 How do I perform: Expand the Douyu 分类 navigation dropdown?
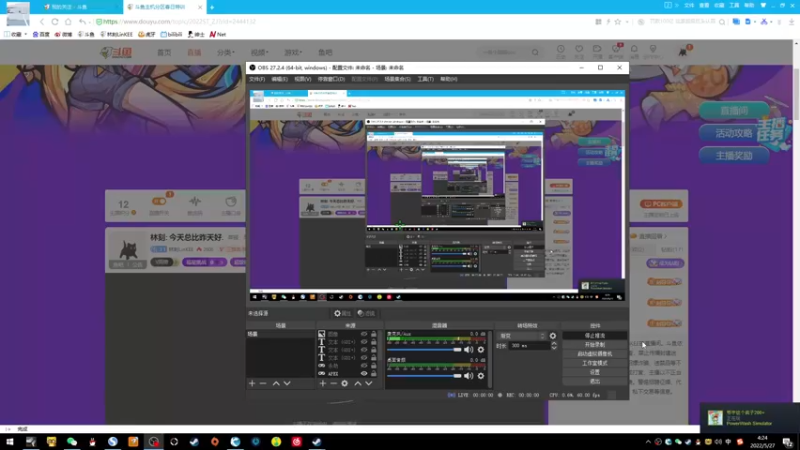(x=226, y=52)
